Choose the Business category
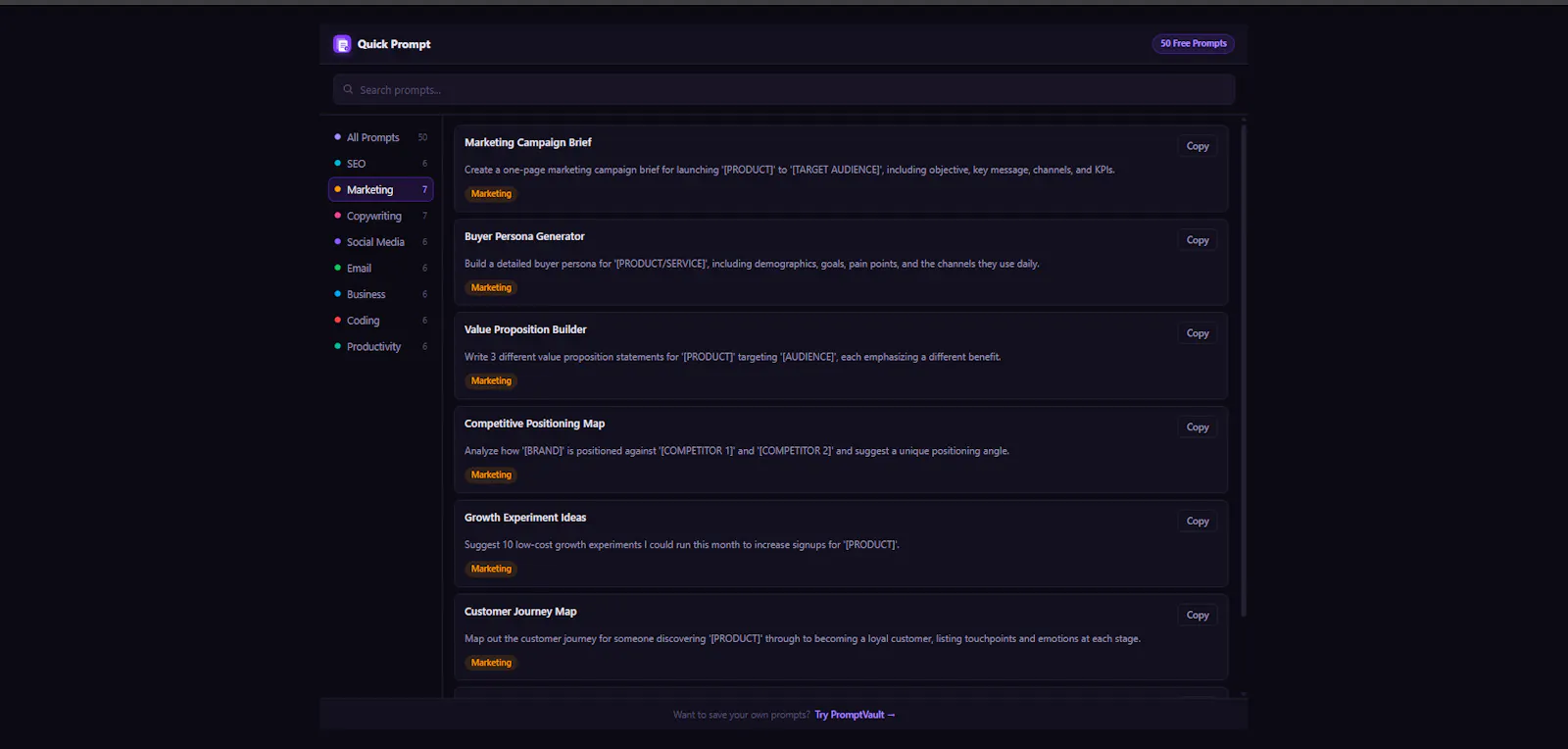 (x=381, y=294)
